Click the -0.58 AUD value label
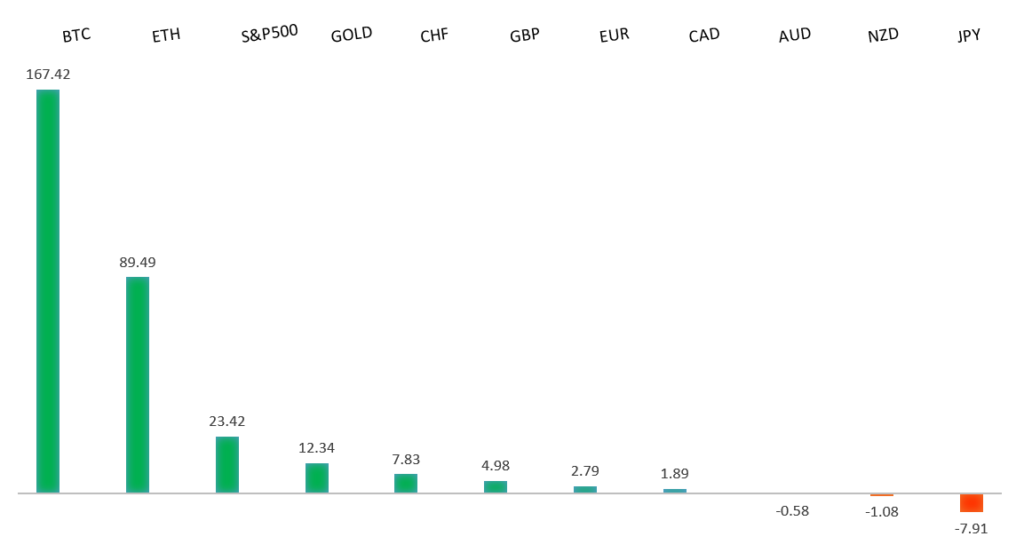This screenshot has width=1024, height=560. pos(791,511)
